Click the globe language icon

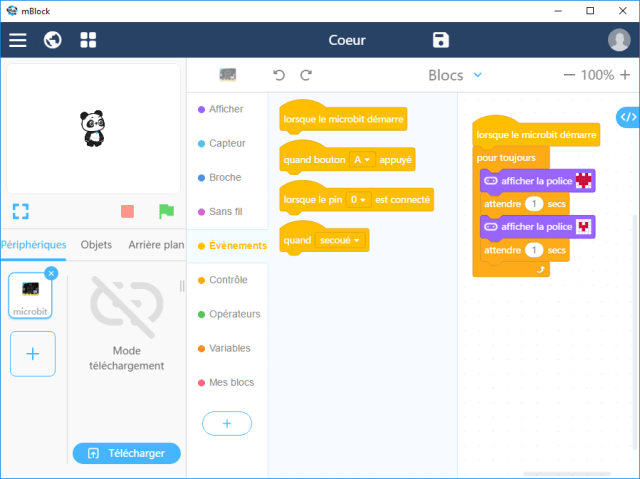[53, 40]
